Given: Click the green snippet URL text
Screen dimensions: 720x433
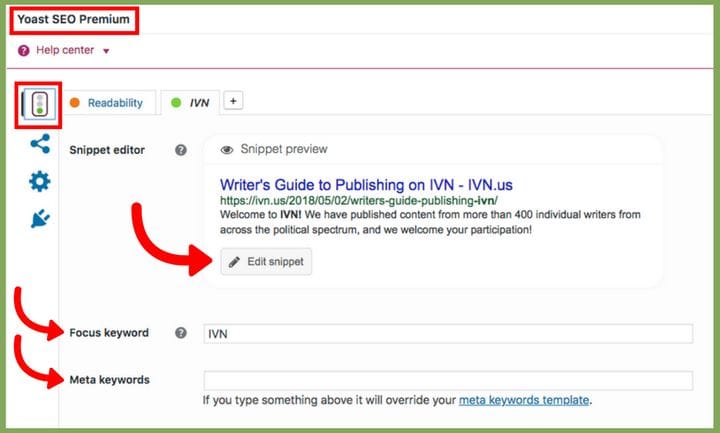Looking at the screenshot, I should pos(368,200).
